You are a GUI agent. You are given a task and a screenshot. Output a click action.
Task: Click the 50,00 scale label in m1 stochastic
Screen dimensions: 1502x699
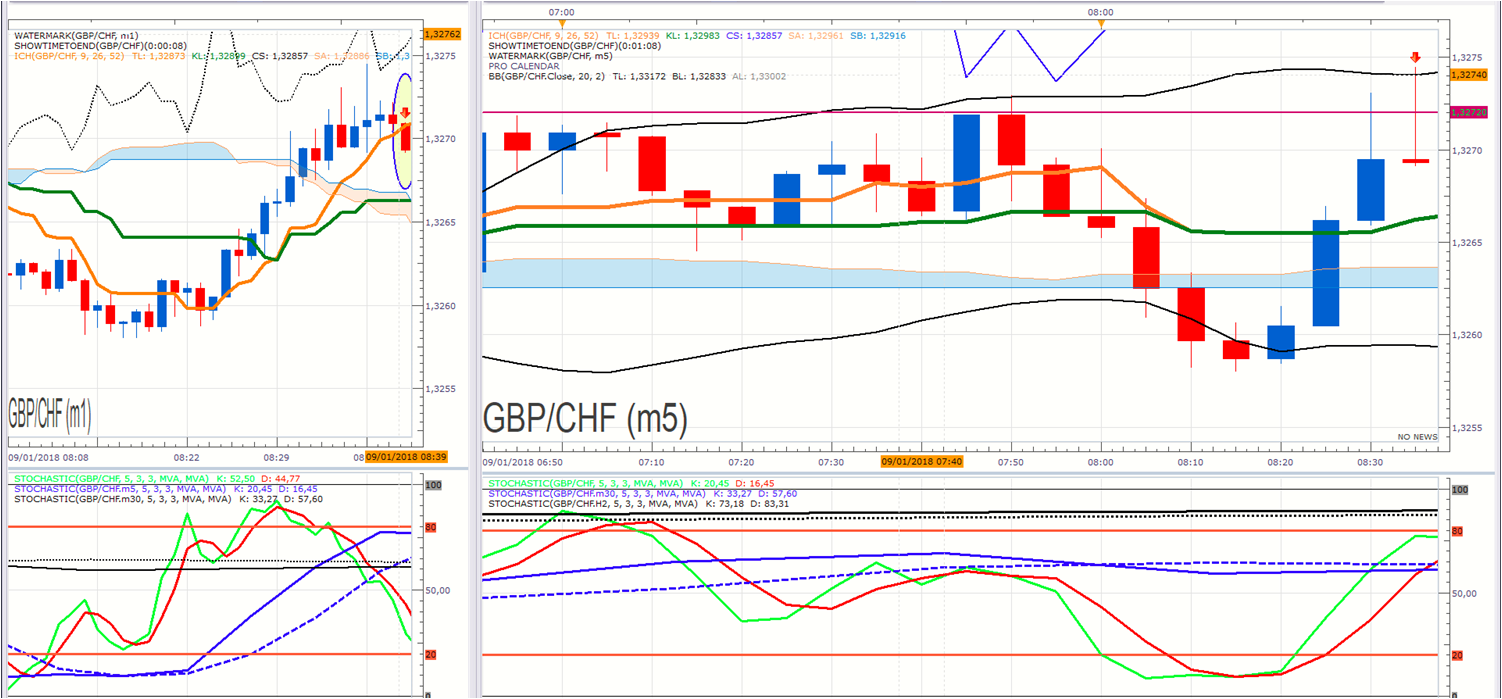(438, 590)
